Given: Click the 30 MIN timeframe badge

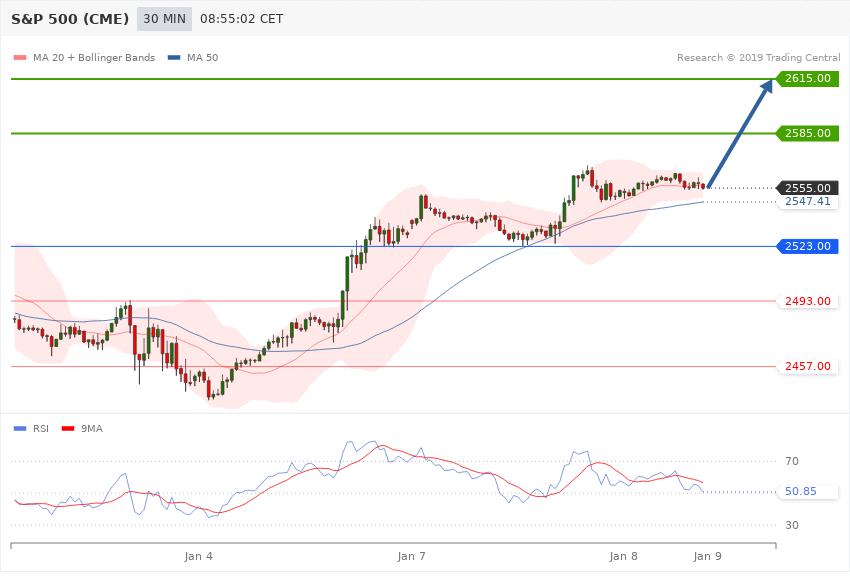Looking at the screenshot, I should coord(164,19).
